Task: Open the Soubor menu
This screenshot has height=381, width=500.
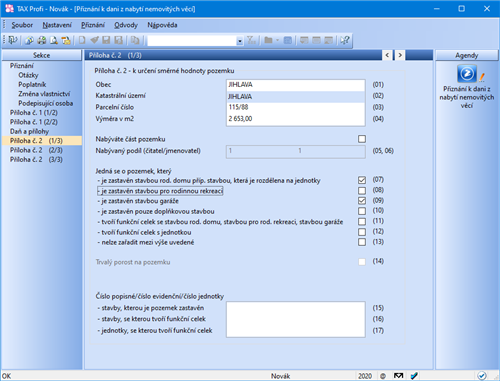Action: pyautogui.click(x=22, y=25)
